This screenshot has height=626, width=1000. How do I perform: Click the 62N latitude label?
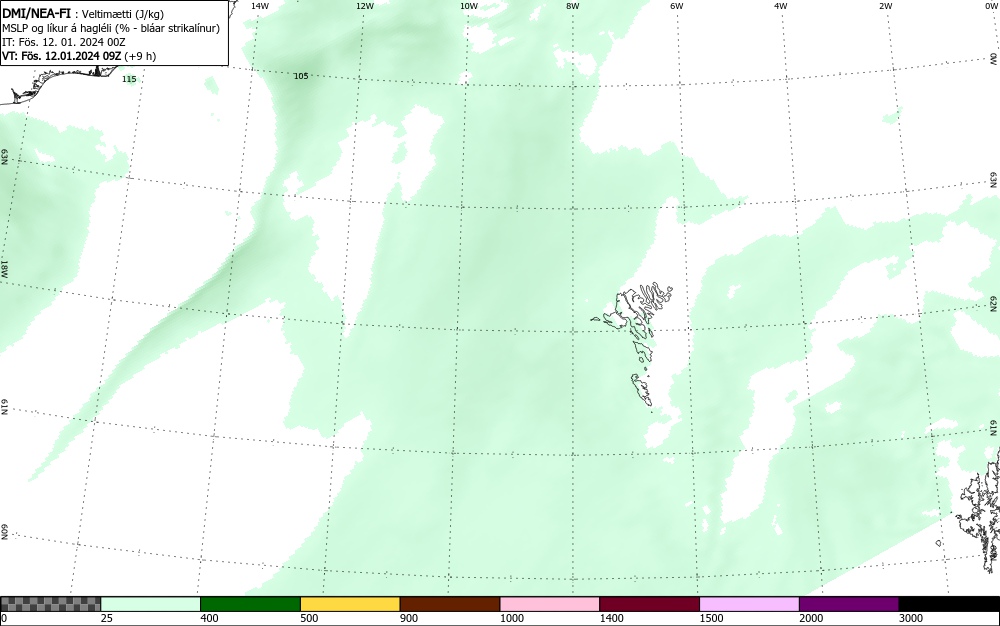click(x=994, y=303)
